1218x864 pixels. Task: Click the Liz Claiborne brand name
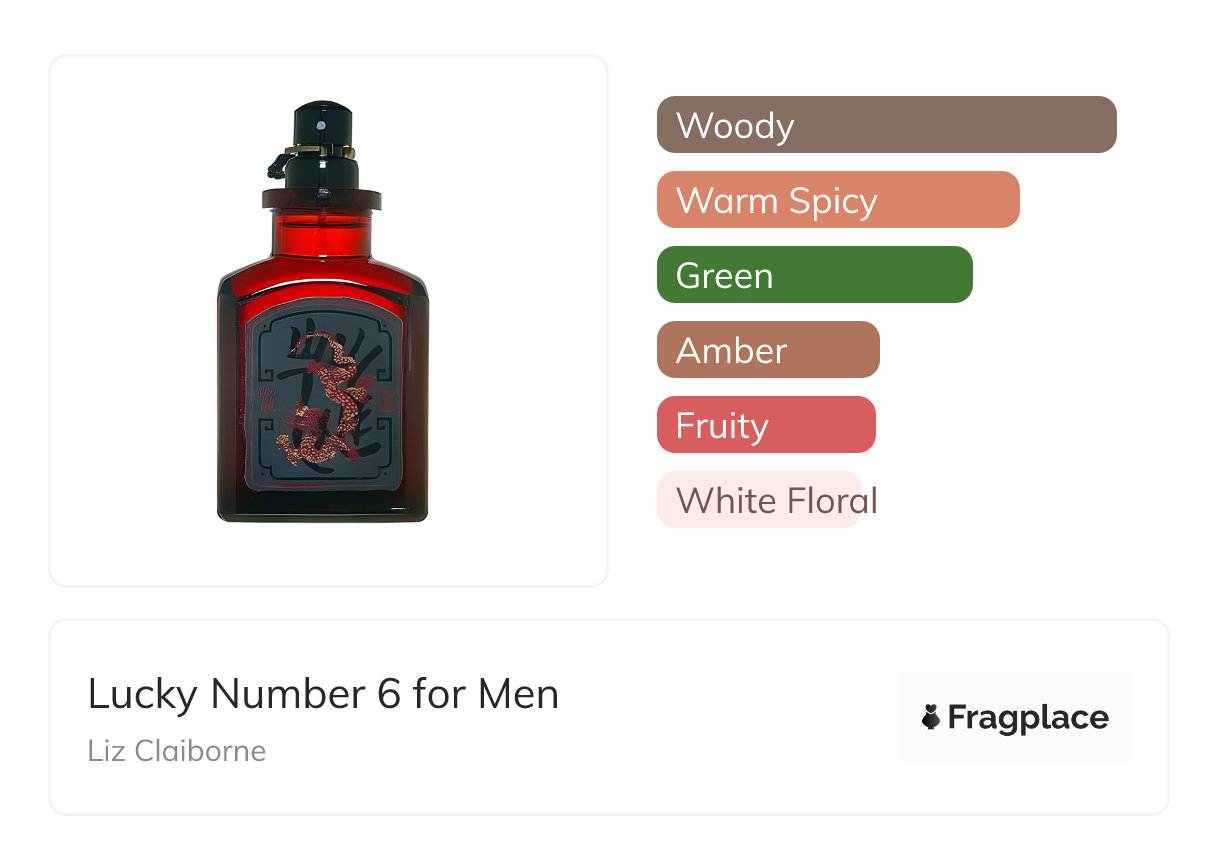(x=177, y=751)
